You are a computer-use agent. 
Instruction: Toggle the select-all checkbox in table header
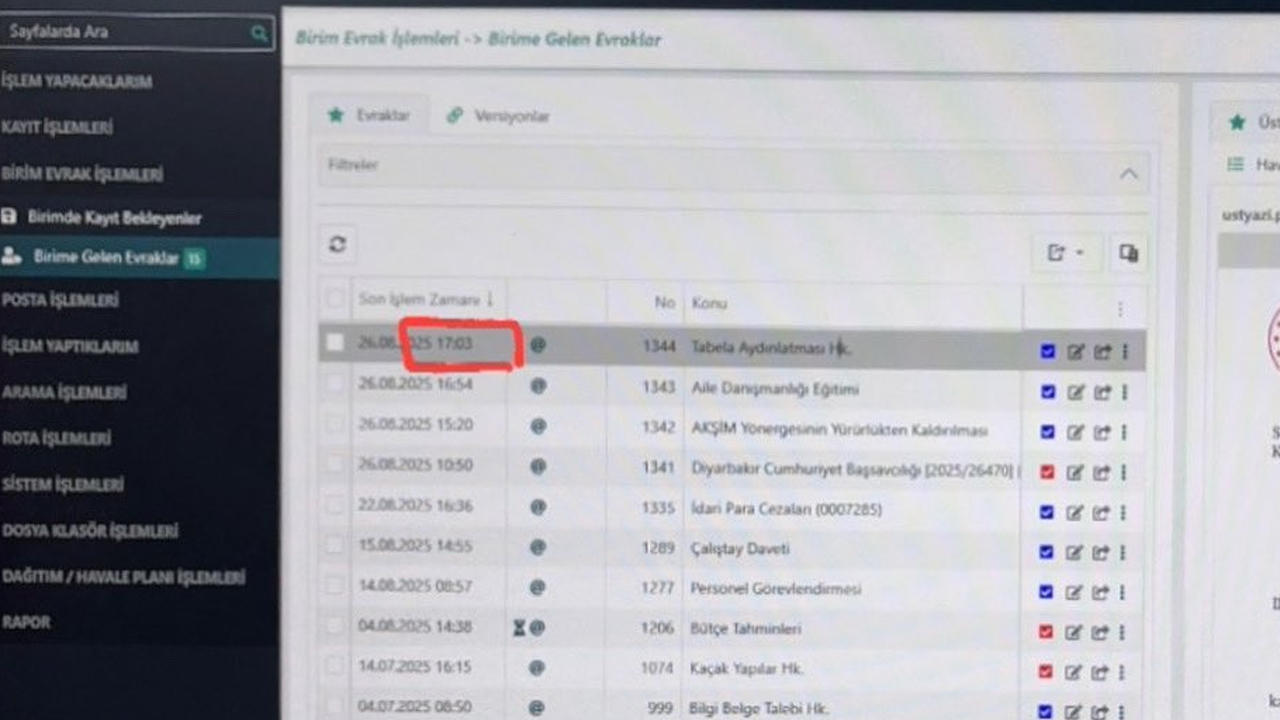(x=335, y=298)
